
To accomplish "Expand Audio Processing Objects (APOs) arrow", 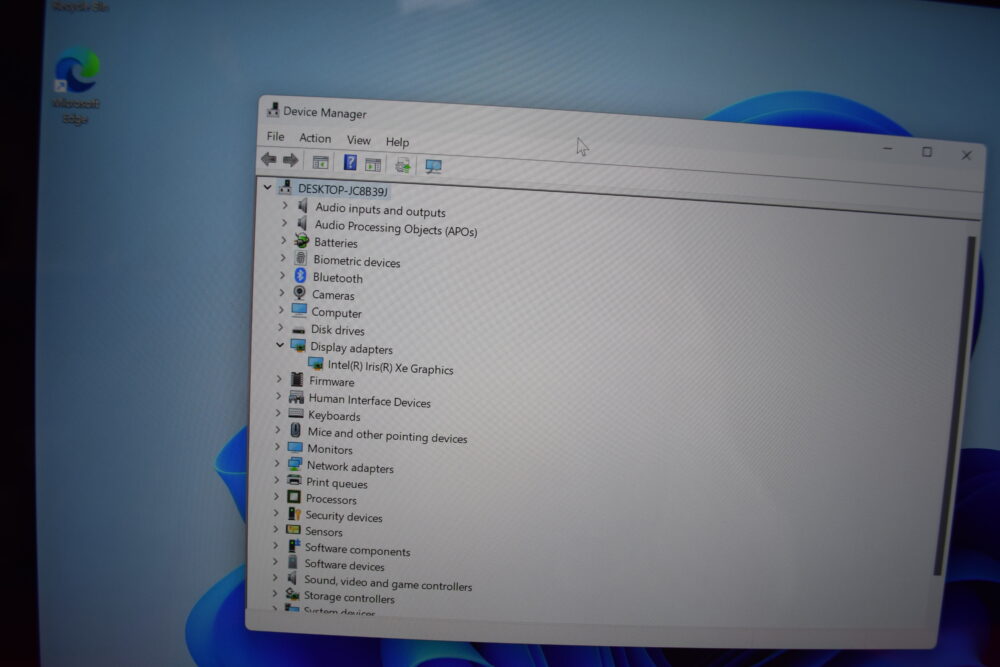I will (x=284, y=223).
